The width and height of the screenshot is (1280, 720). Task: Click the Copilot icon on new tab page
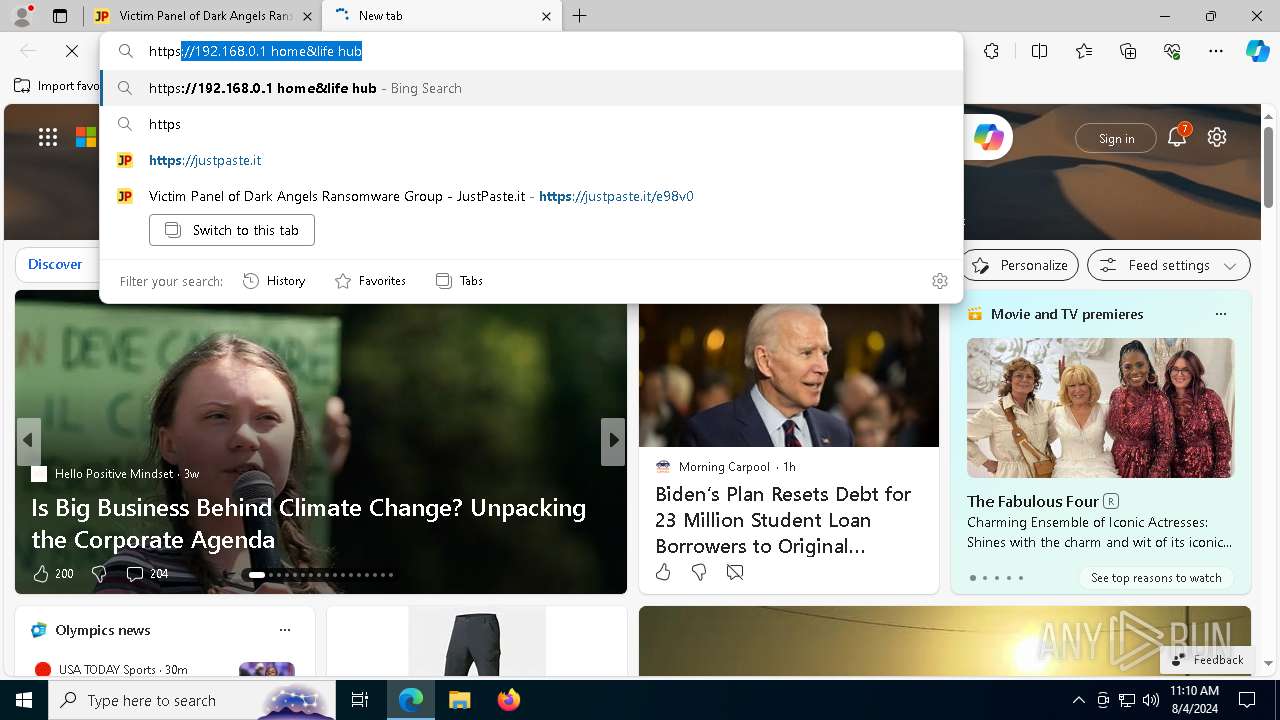[x=988, y=138]
